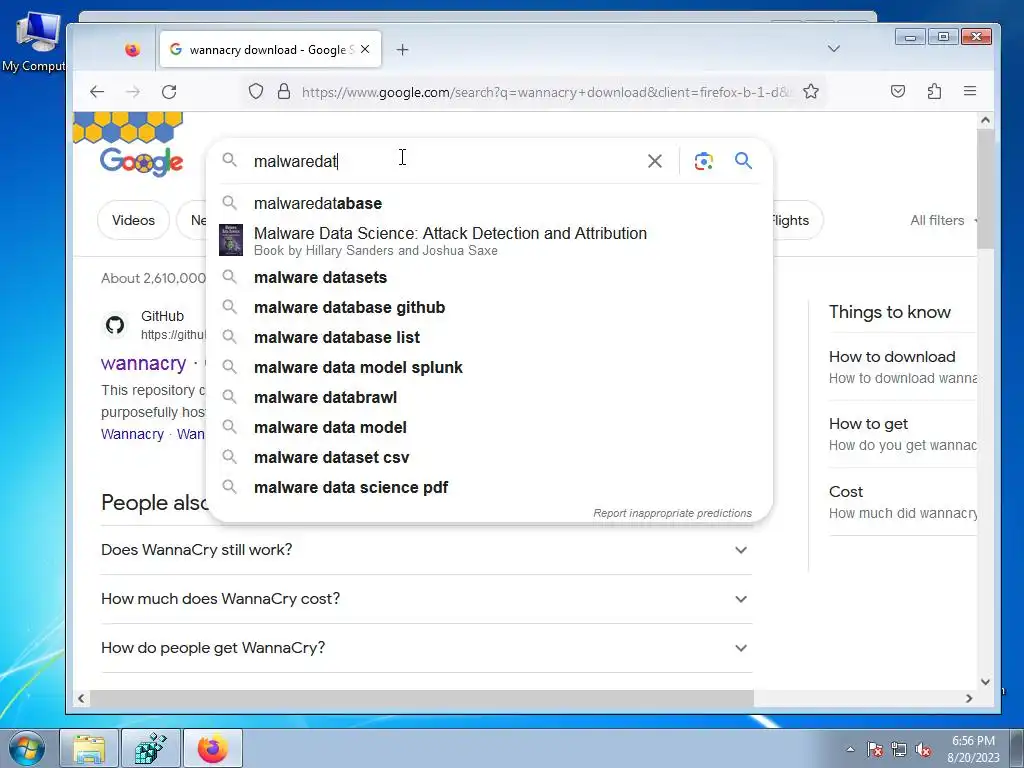
Task: Expand Does WannaCry still work question
Action: point(426,550)
